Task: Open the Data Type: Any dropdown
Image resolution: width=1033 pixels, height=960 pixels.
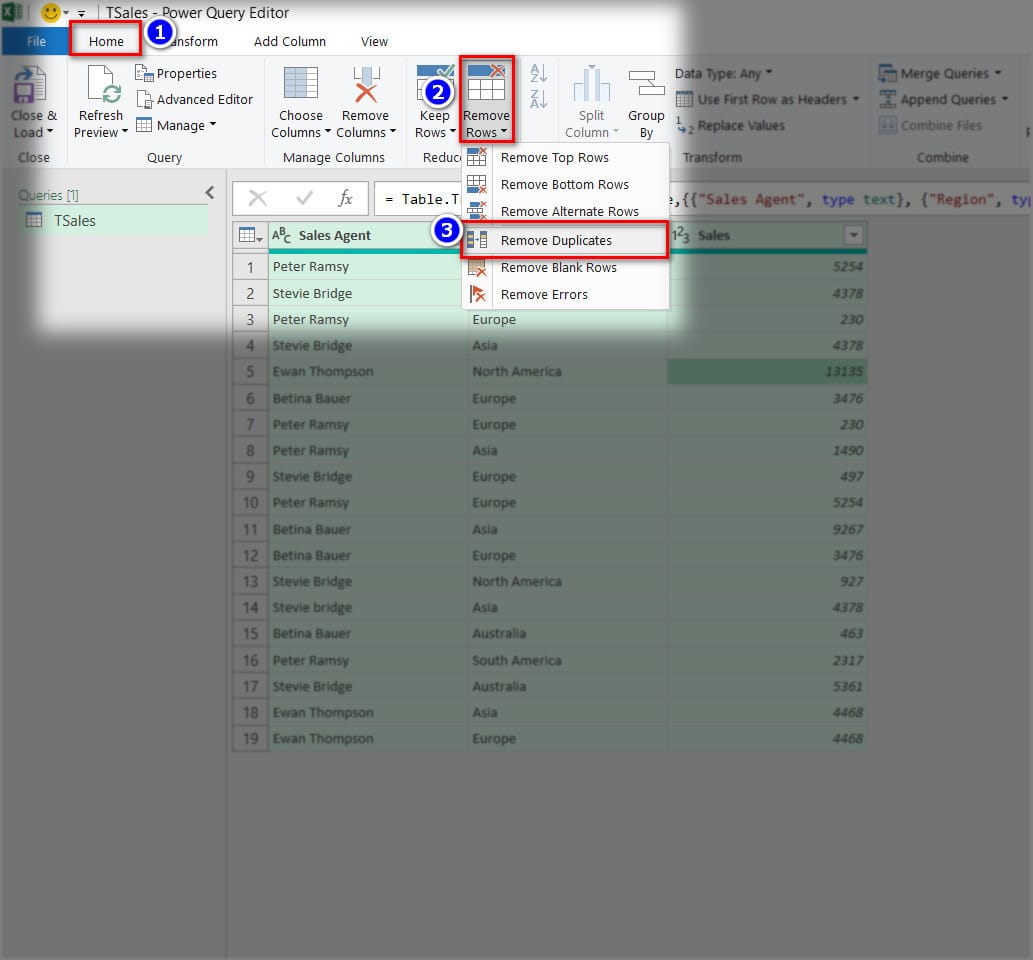Action: [x=724, y=72]
